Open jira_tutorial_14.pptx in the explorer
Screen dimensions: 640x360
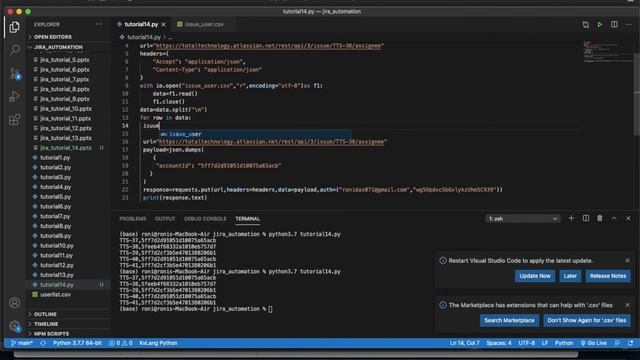click(66, 148)
